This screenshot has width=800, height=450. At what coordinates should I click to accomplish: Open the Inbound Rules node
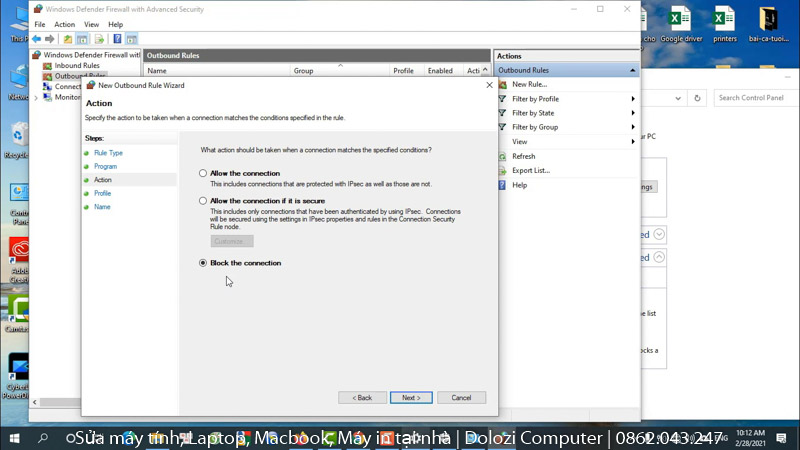click(76, 66)
